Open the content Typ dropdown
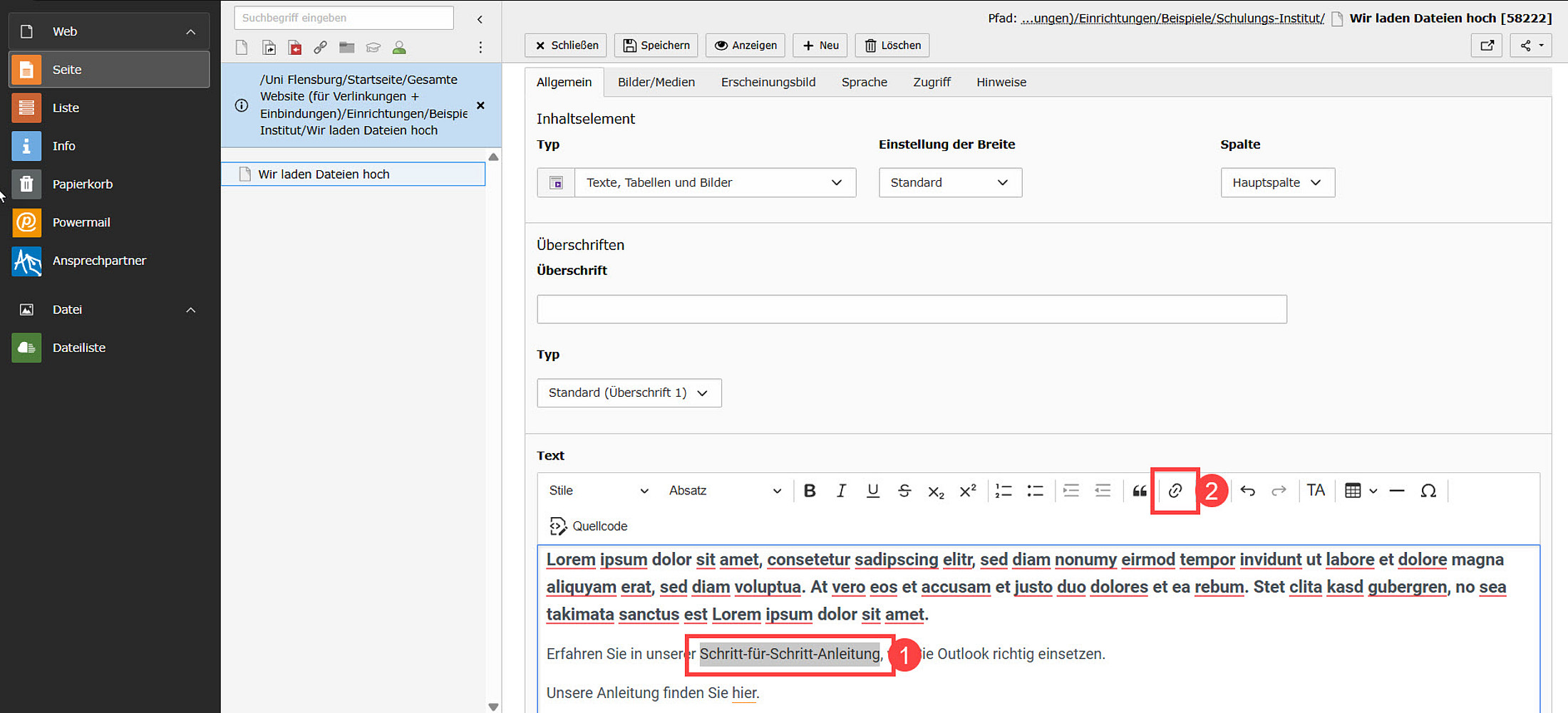 tap(714, 183)
